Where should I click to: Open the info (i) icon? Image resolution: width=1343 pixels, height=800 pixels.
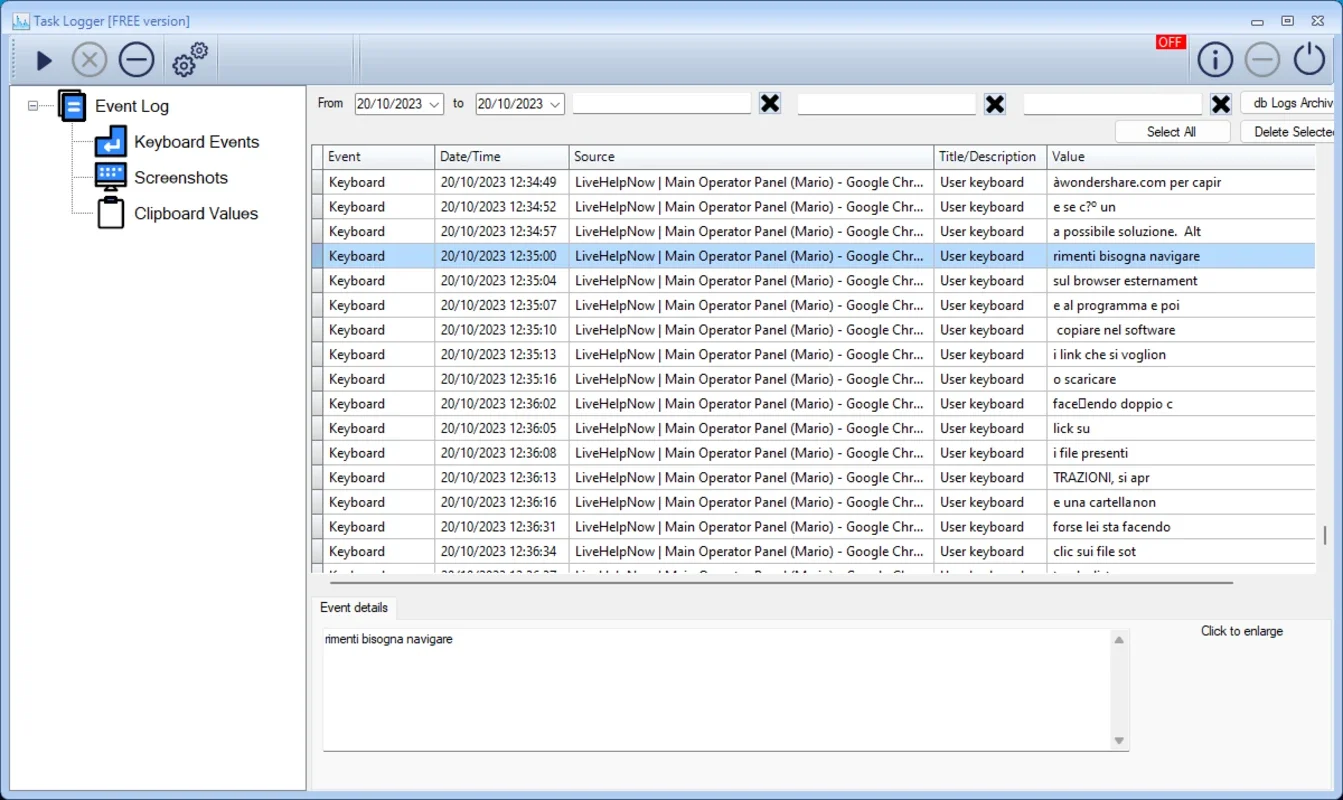pos(1215,60)
